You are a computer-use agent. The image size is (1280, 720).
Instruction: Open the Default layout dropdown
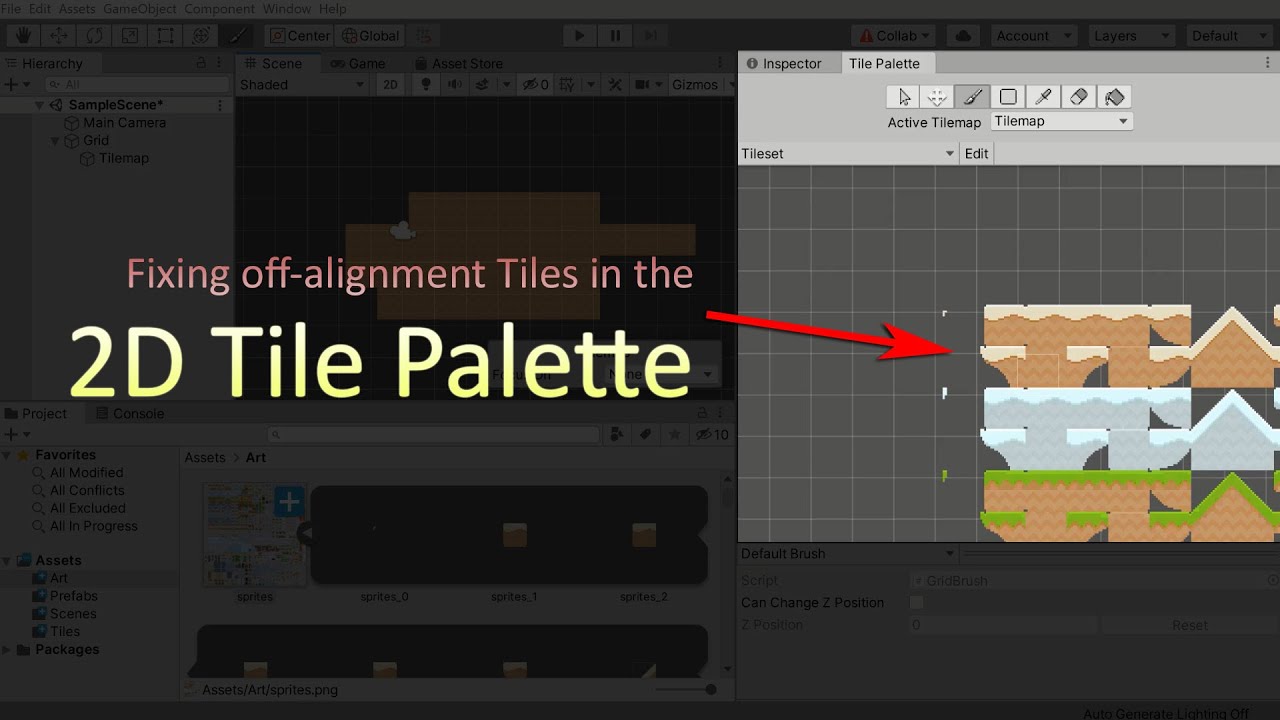tap(1228, 36)
